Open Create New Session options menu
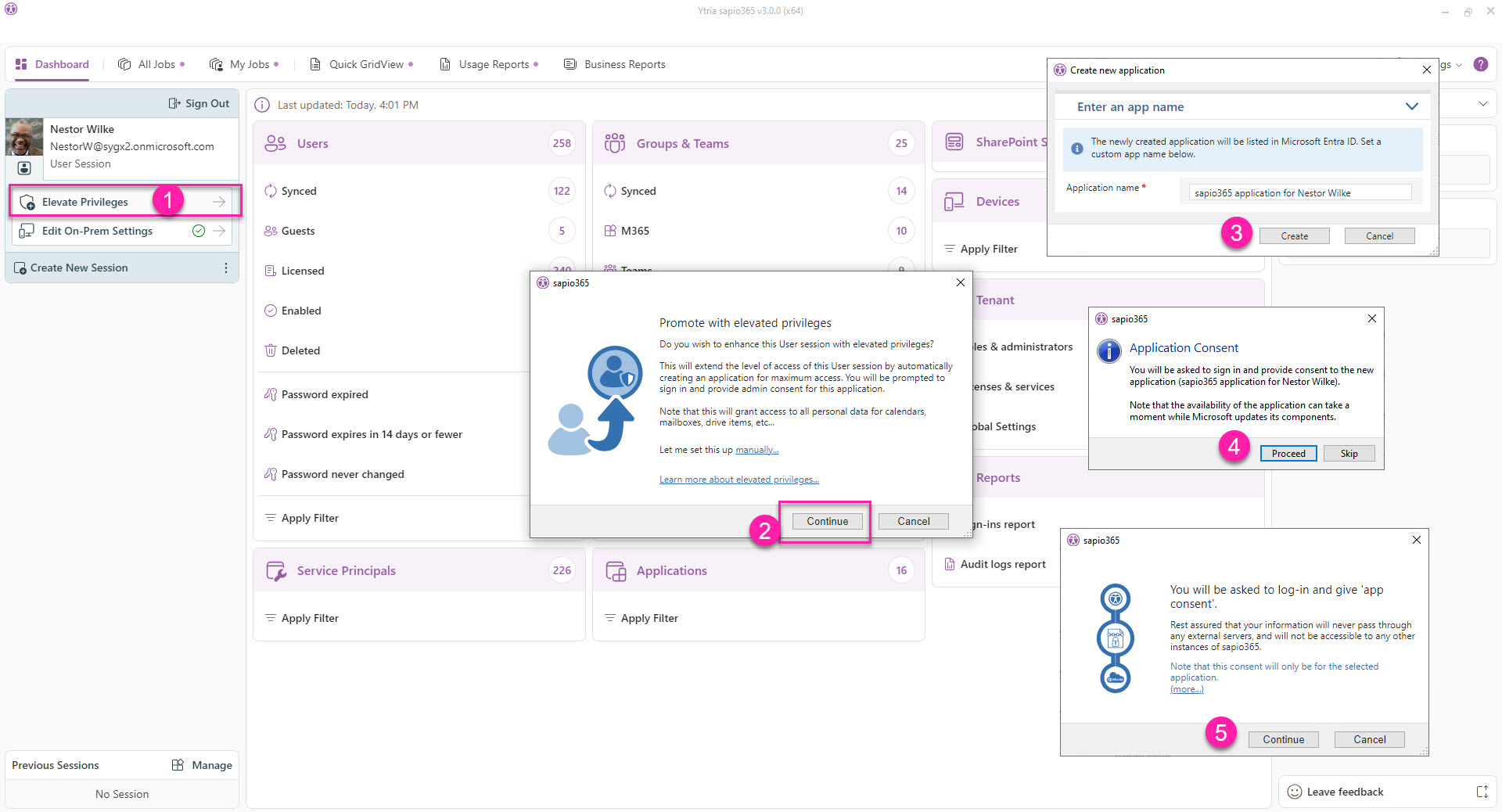Viewport: 1502px width, 812px height. click(x=226, y=268)
